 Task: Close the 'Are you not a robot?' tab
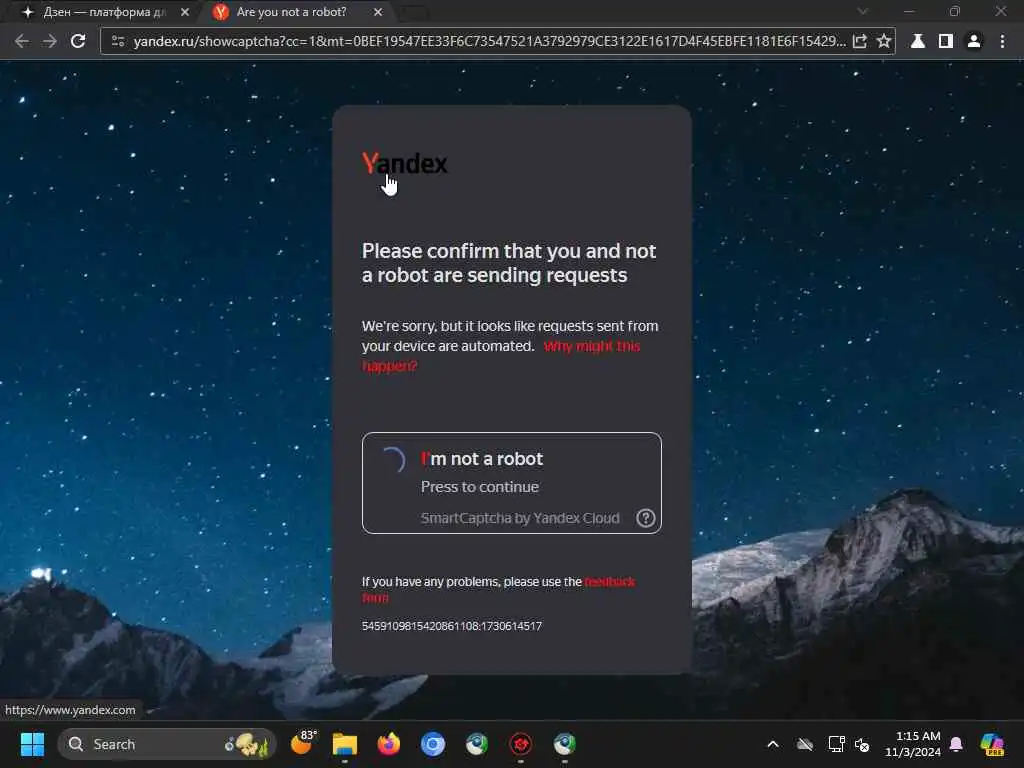(x=378, y=12)
